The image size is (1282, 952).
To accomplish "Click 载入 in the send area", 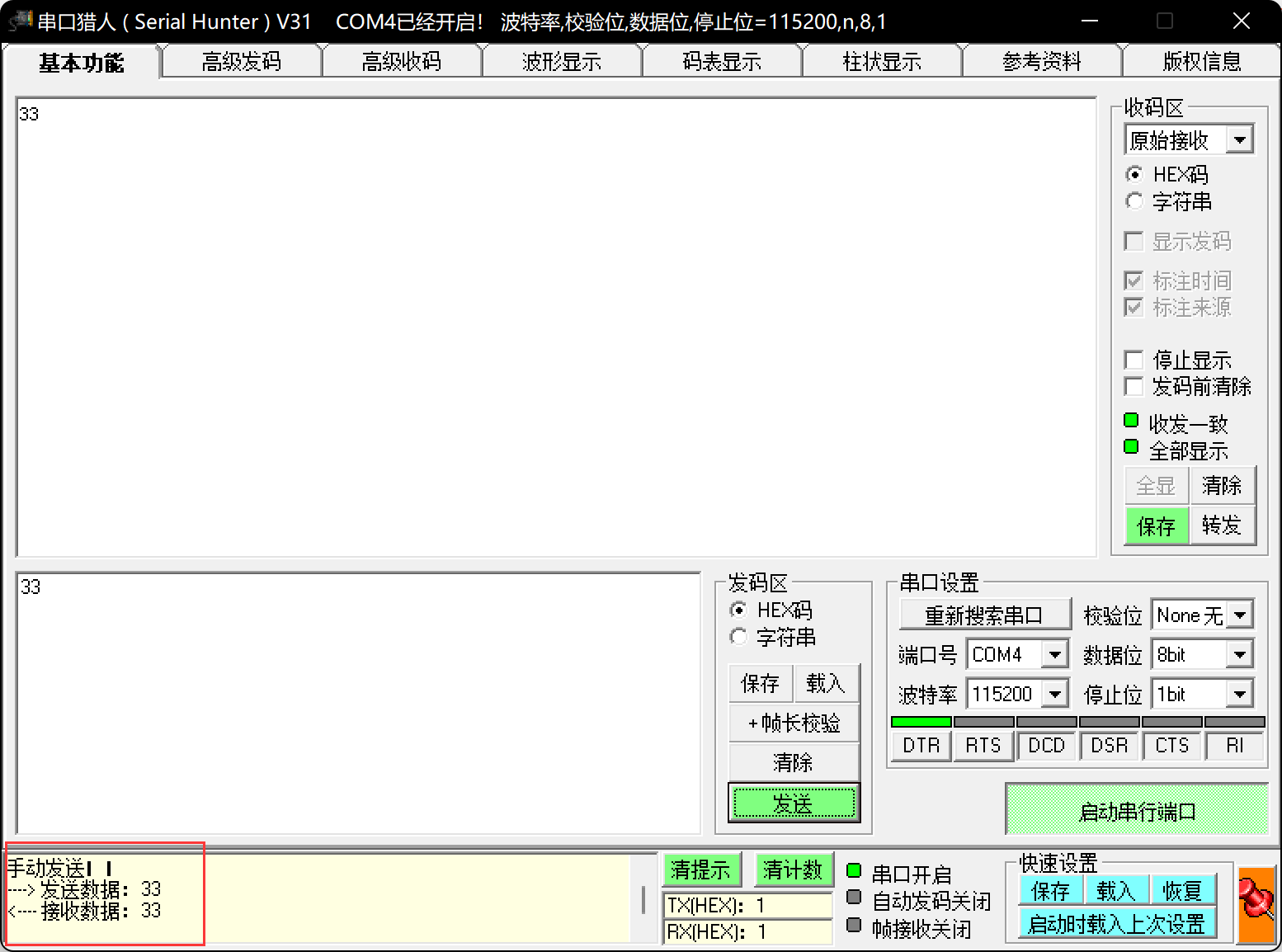I will click(x=826, y=683).
